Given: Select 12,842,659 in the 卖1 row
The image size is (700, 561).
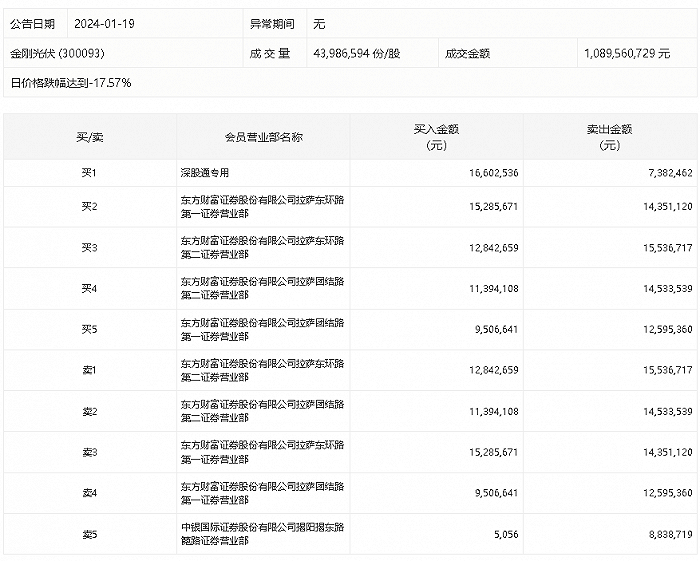Looking at the screenshot, I should pyautogui.click(x=494, y=370).
